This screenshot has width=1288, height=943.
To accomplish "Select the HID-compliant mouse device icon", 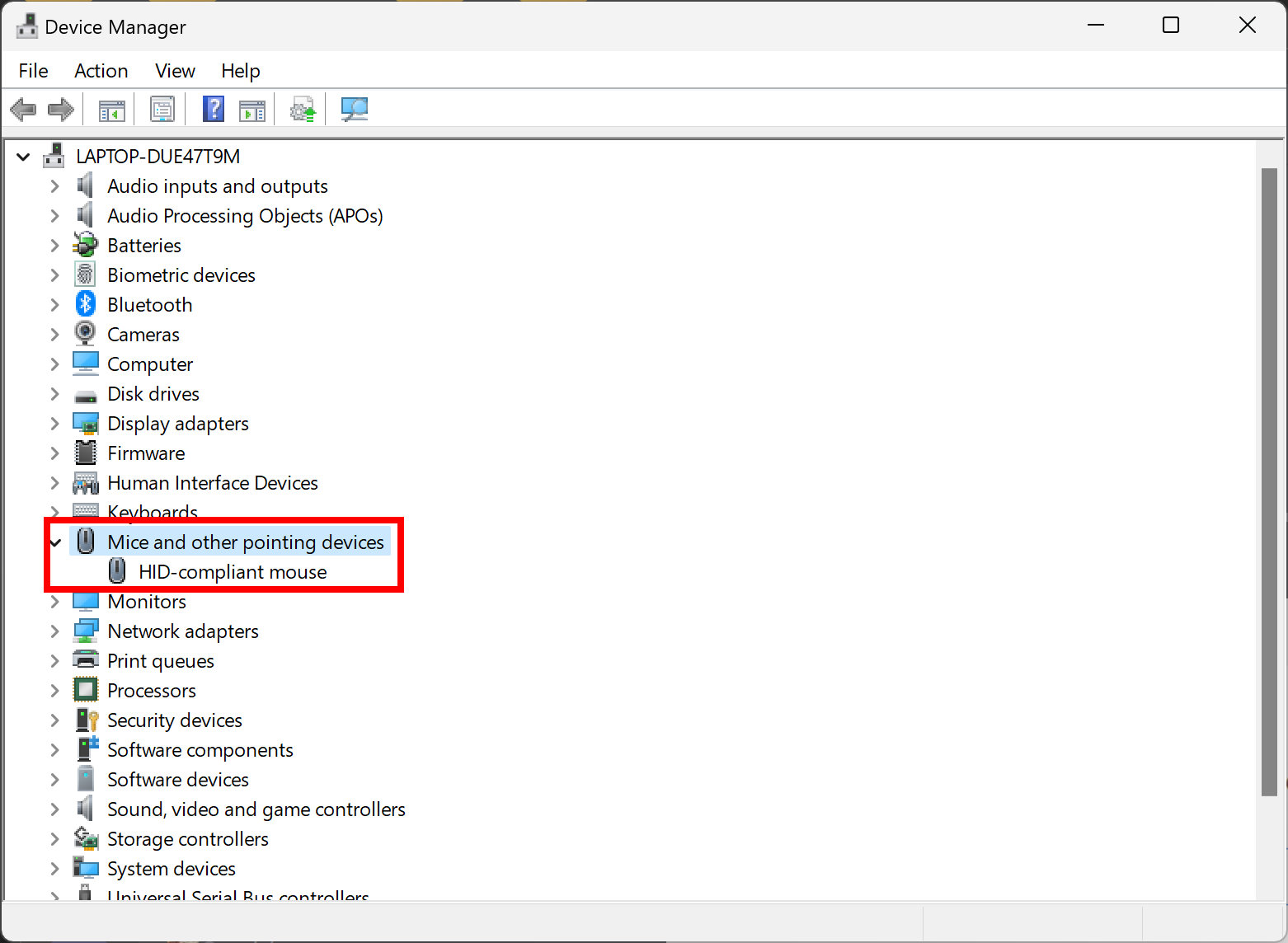I will (117, 571).
